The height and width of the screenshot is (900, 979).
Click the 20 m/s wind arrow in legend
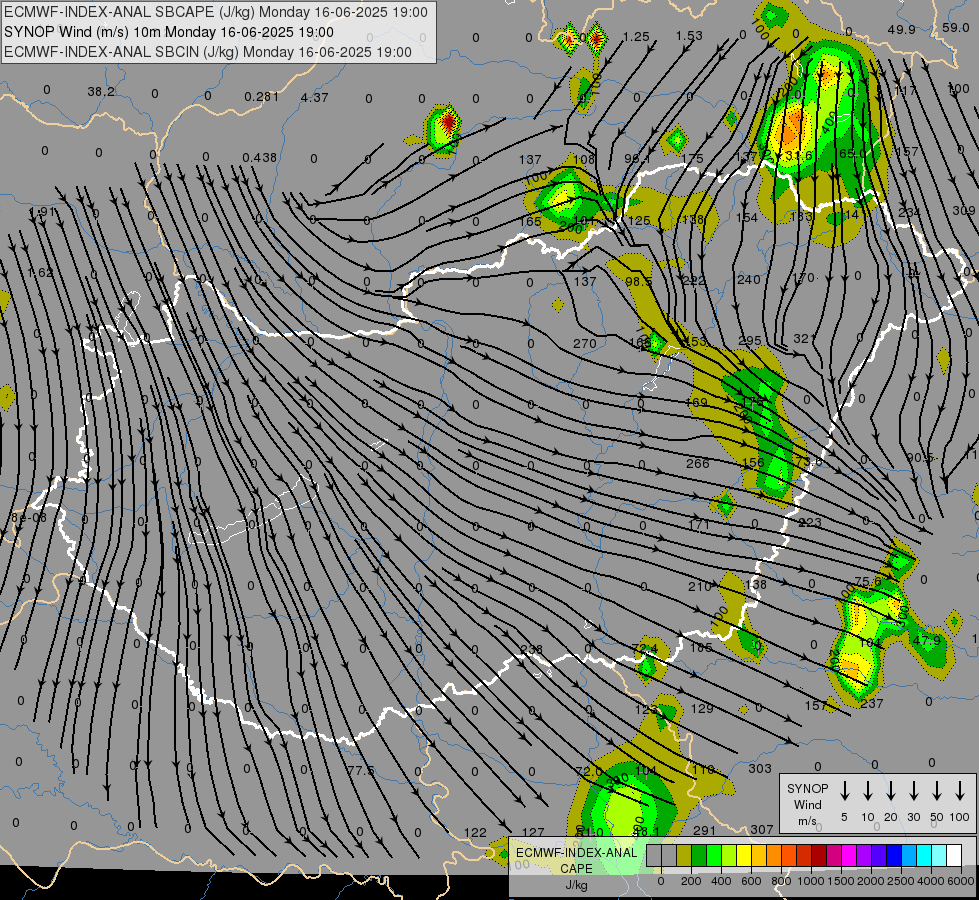(x=890, y=791)
